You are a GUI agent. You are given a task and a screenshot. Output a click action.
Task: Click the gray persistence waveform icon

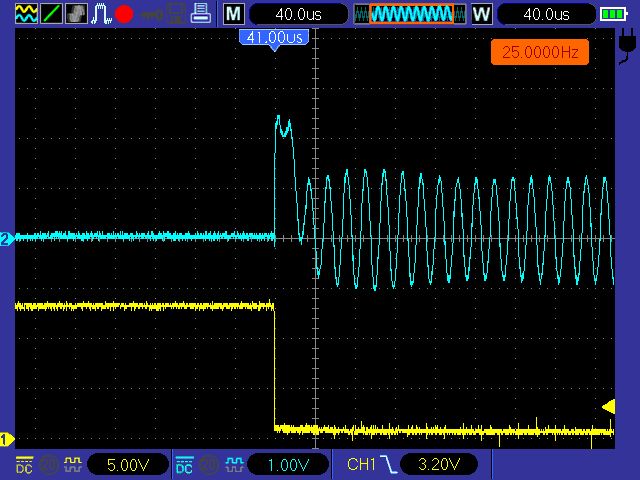(76, 14)
